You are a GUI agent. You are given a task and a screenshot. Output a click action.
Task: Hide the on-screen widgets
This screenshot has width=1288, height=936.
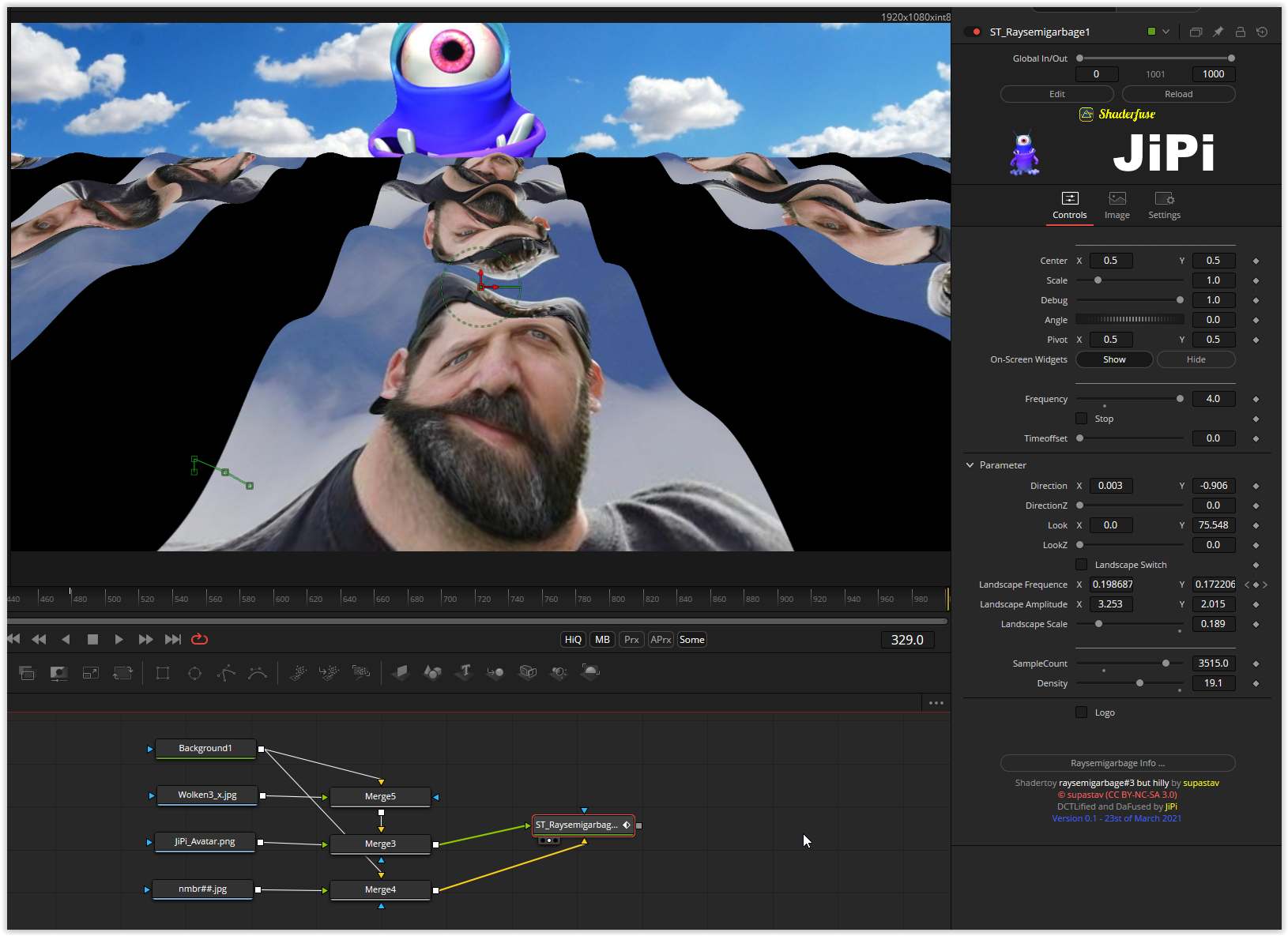coord(1196,359)
